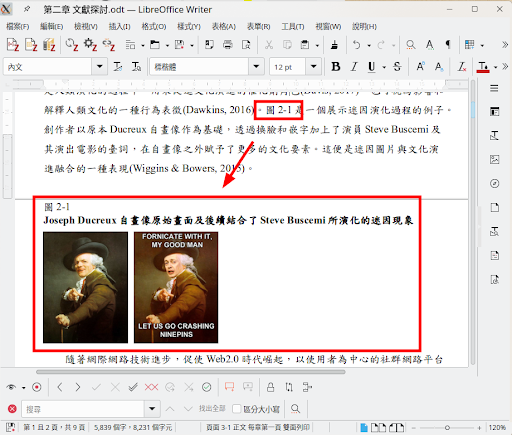Screen dimensions: 512x435
Task: Click Zotero Add Note icon
Action: pyautogui.click(x=31, y=44)
